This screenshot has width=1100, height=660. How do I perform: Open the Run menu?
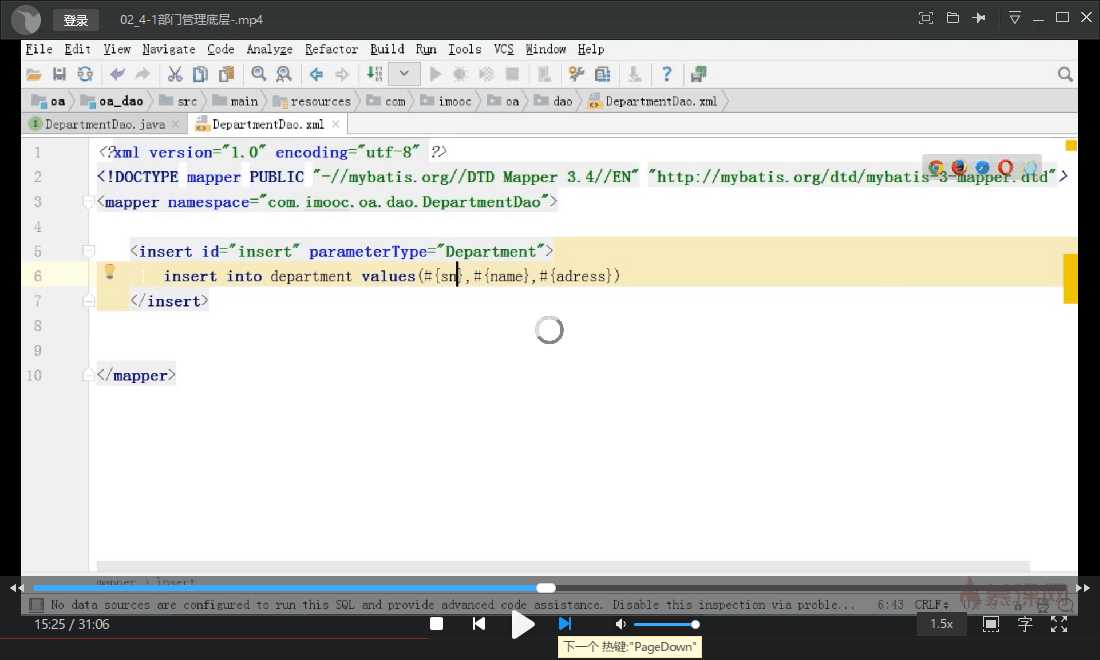(426, 49)
